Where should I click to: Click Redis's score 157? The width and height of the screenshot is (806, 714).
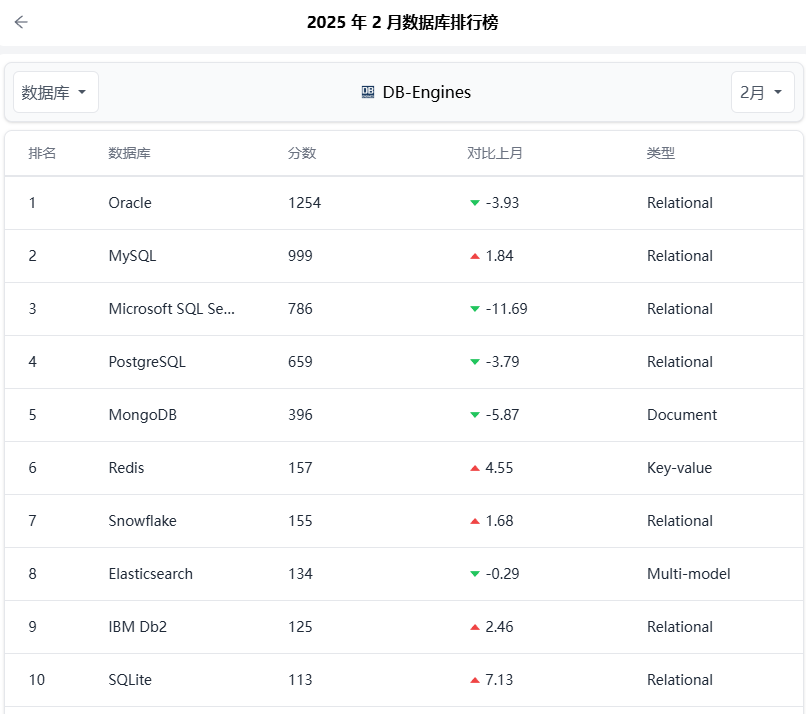point(300,468)
